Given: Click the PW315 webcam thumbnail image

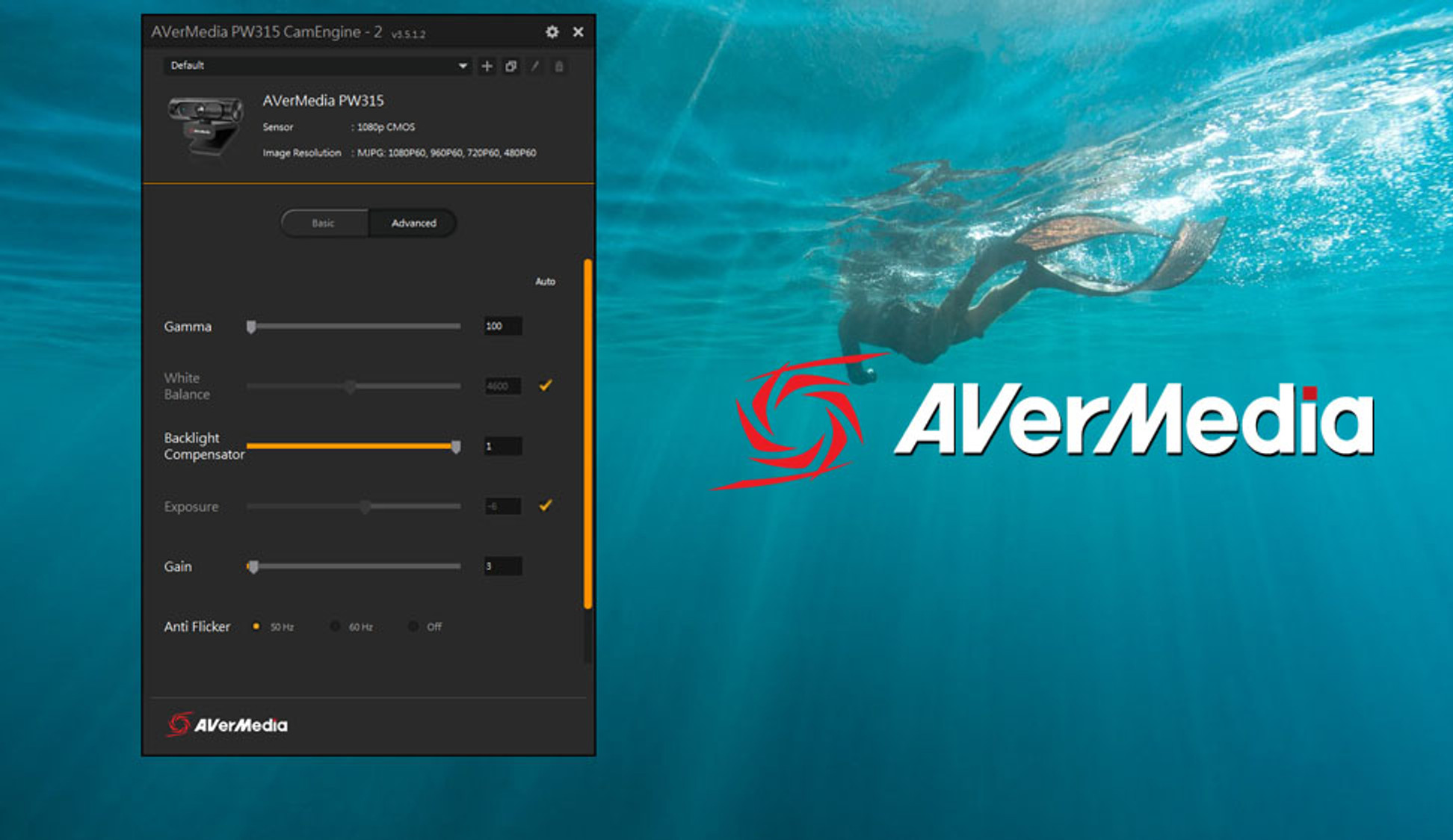Looking at the screenshot, I should click(x=206, y=127).
